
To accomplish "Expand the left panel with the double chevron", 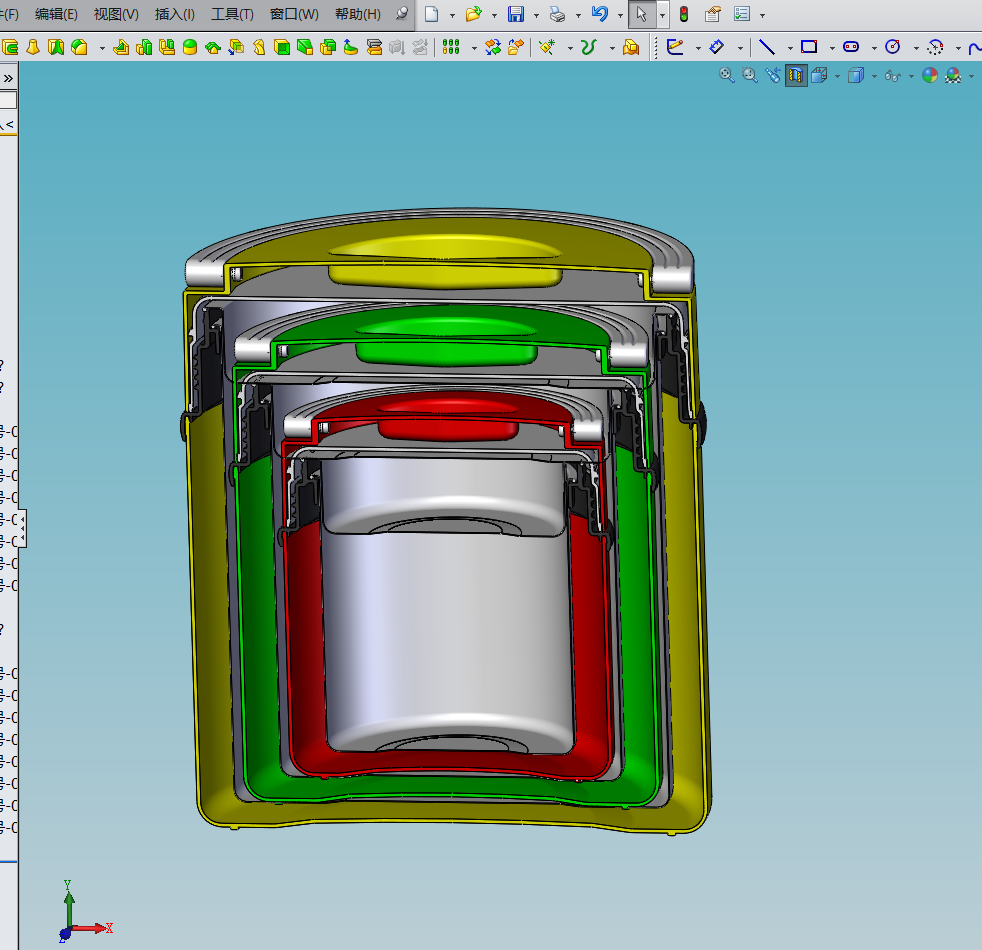I will 8,78.
